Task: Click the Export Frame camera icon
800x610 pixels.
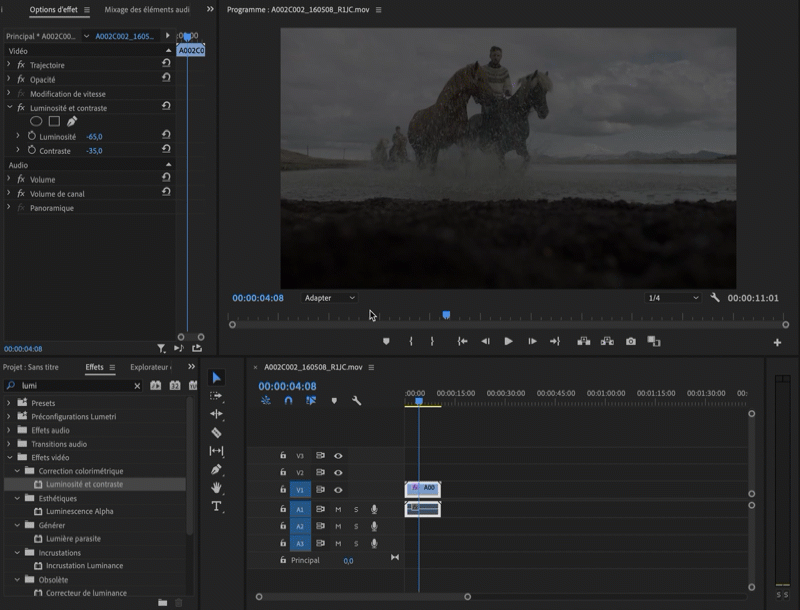Action: 631,341
